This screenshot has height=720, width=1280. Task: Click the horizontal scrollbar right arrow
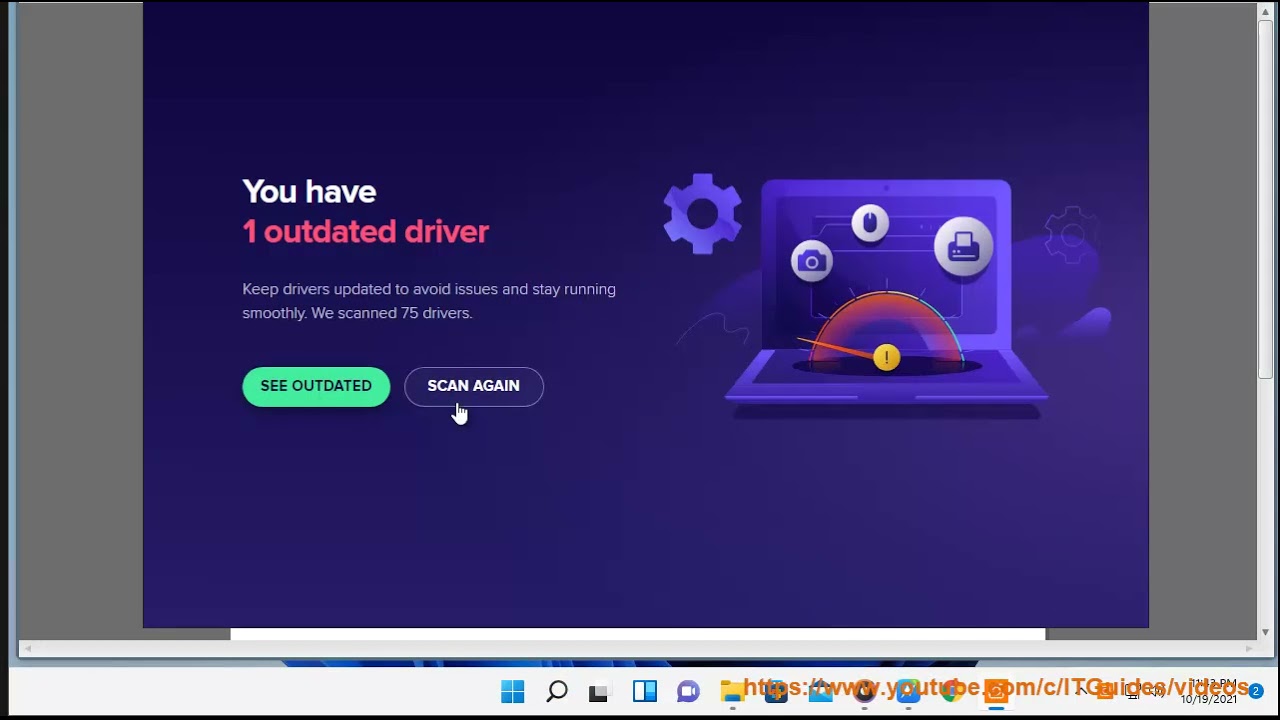1248,649
